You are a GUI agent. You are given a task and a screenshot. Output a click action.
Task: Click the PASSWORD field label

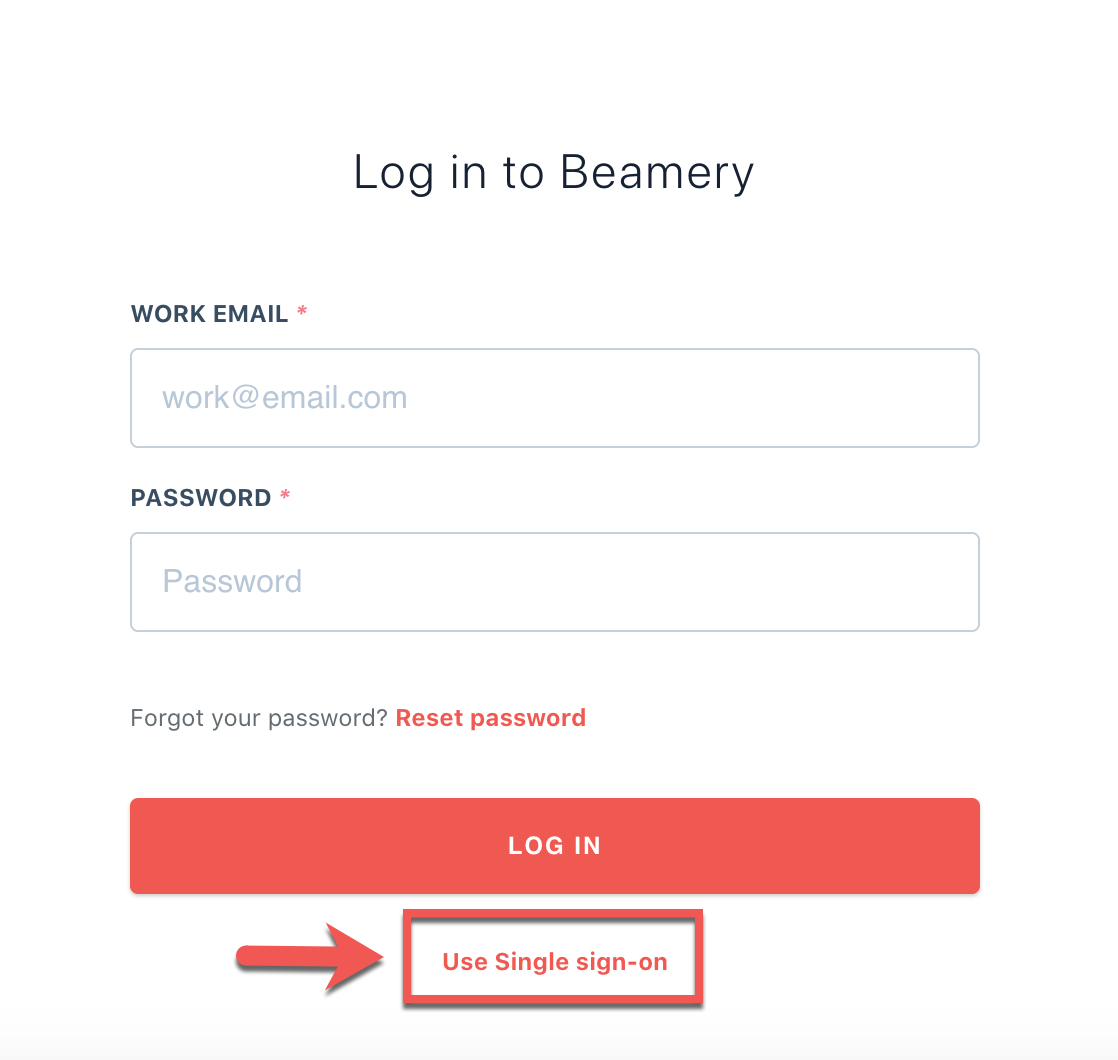pyautogui.click(x=201, y=498)
